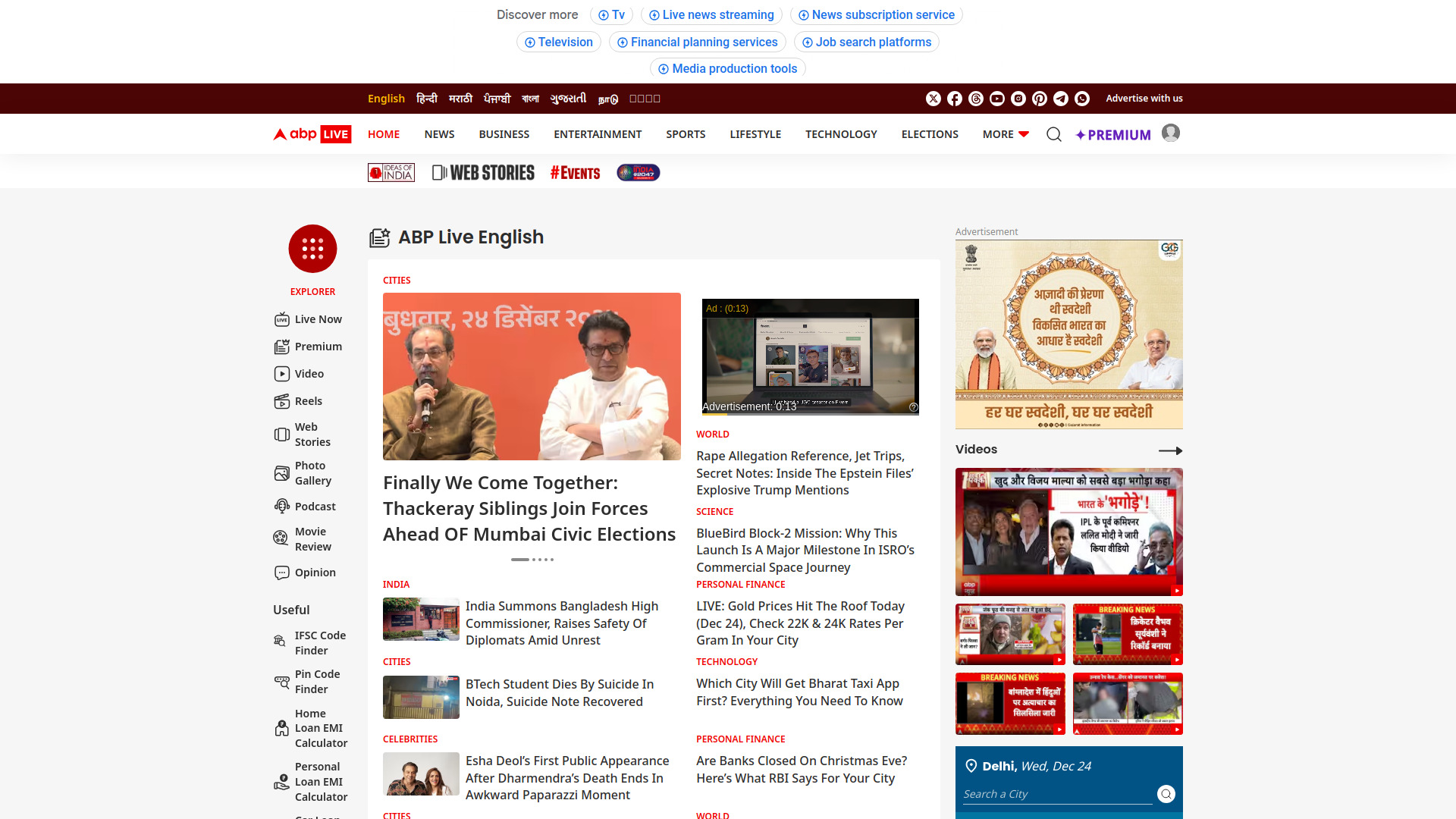1456x819 pixels.
Task: Open the ABP Facebook page icon
Action: tap(955, 99)
